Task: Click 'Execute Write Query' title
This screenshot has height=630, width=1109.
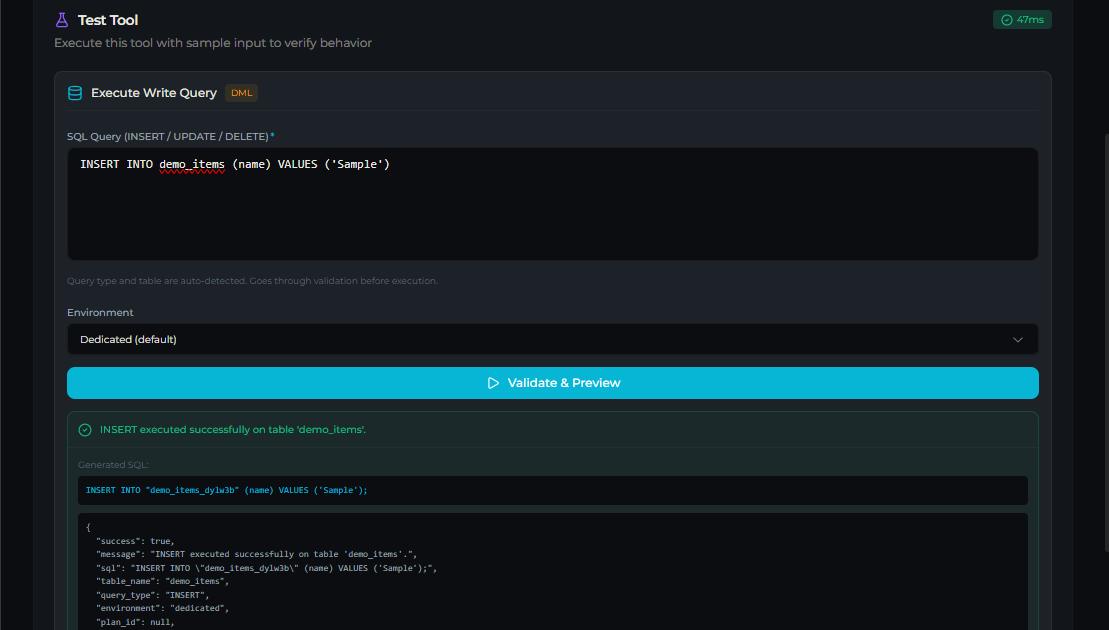Action: tap(153, 93)
